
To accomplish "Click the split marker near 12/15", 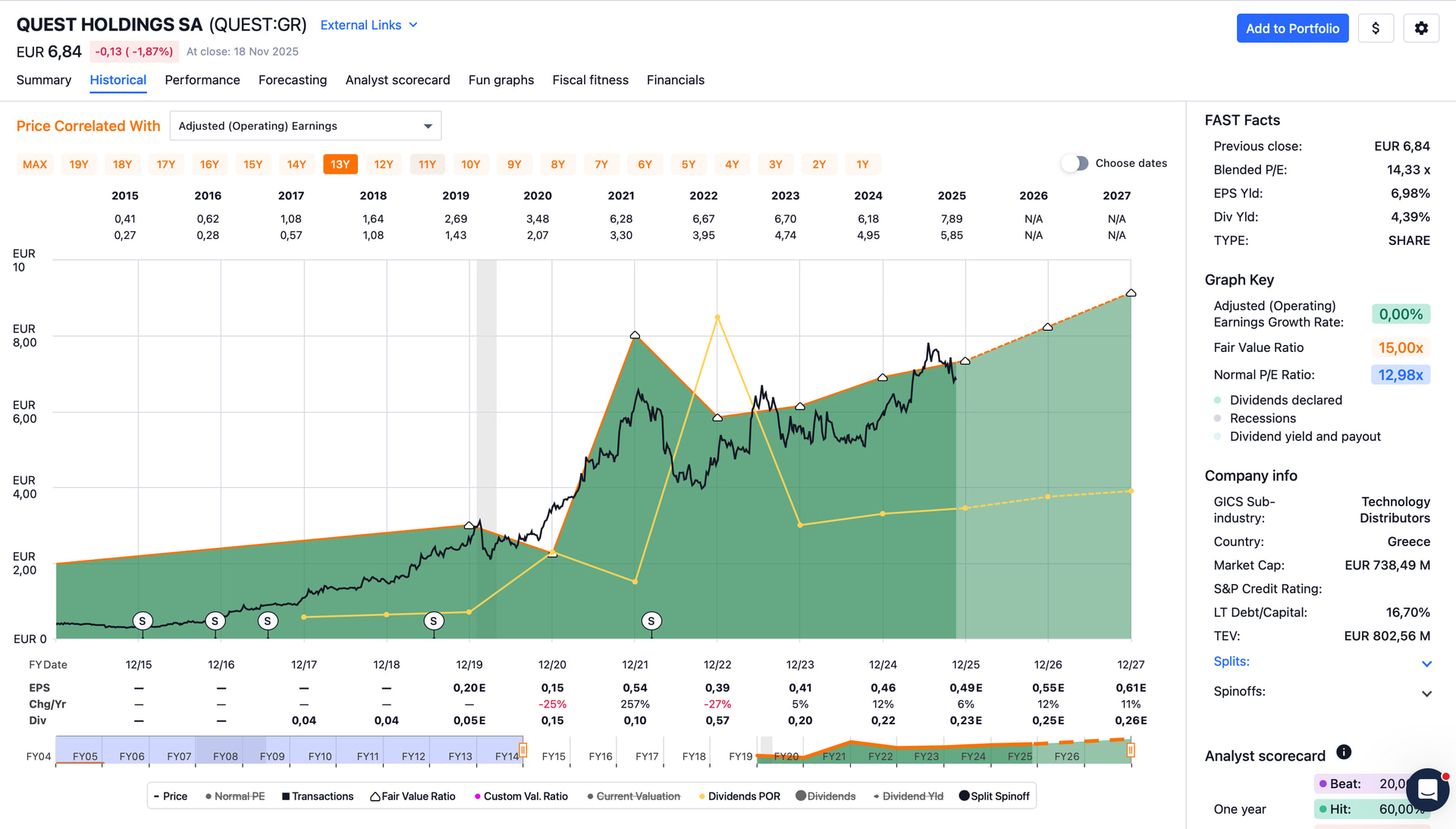I will 142,621.
